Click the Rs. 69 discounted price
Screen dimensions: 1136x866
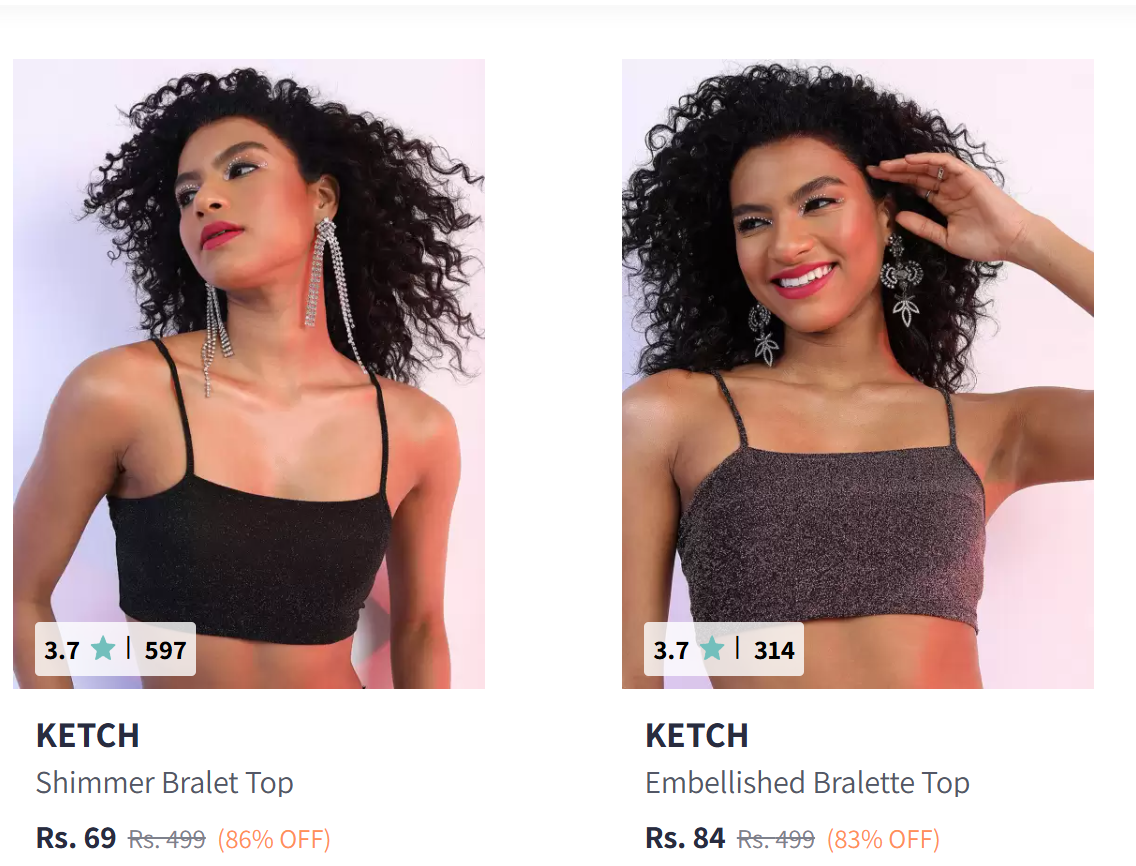pos(76,838)
